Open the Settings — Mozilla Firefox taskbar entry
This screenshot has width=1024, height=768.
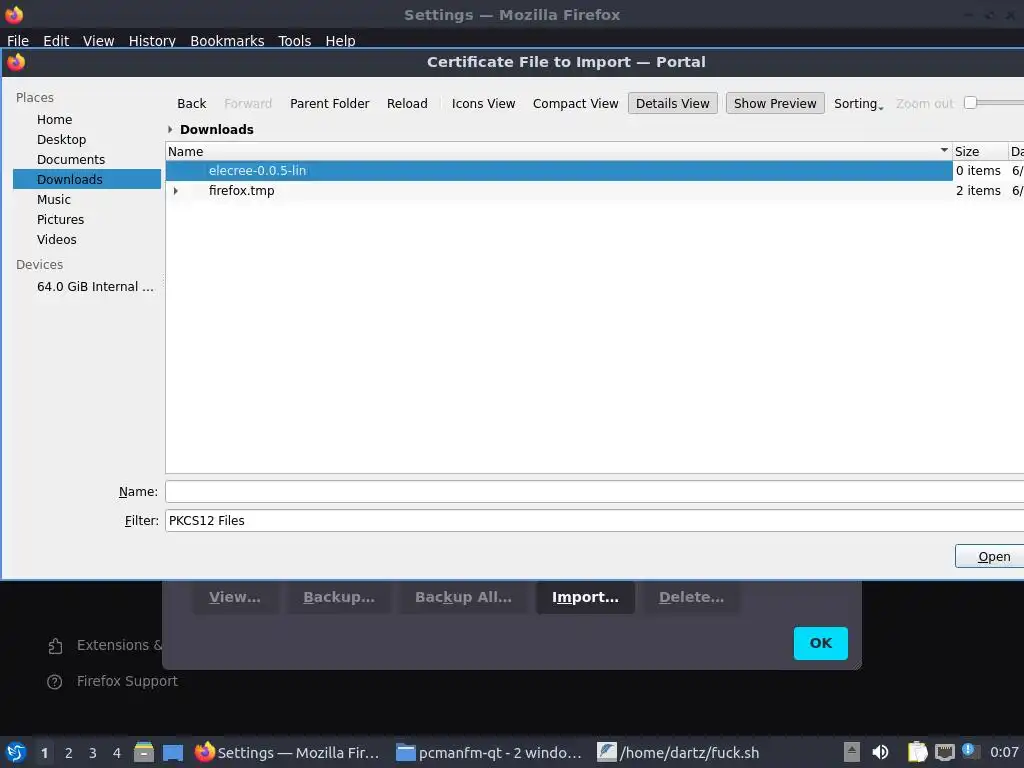[x=287, y=752]
